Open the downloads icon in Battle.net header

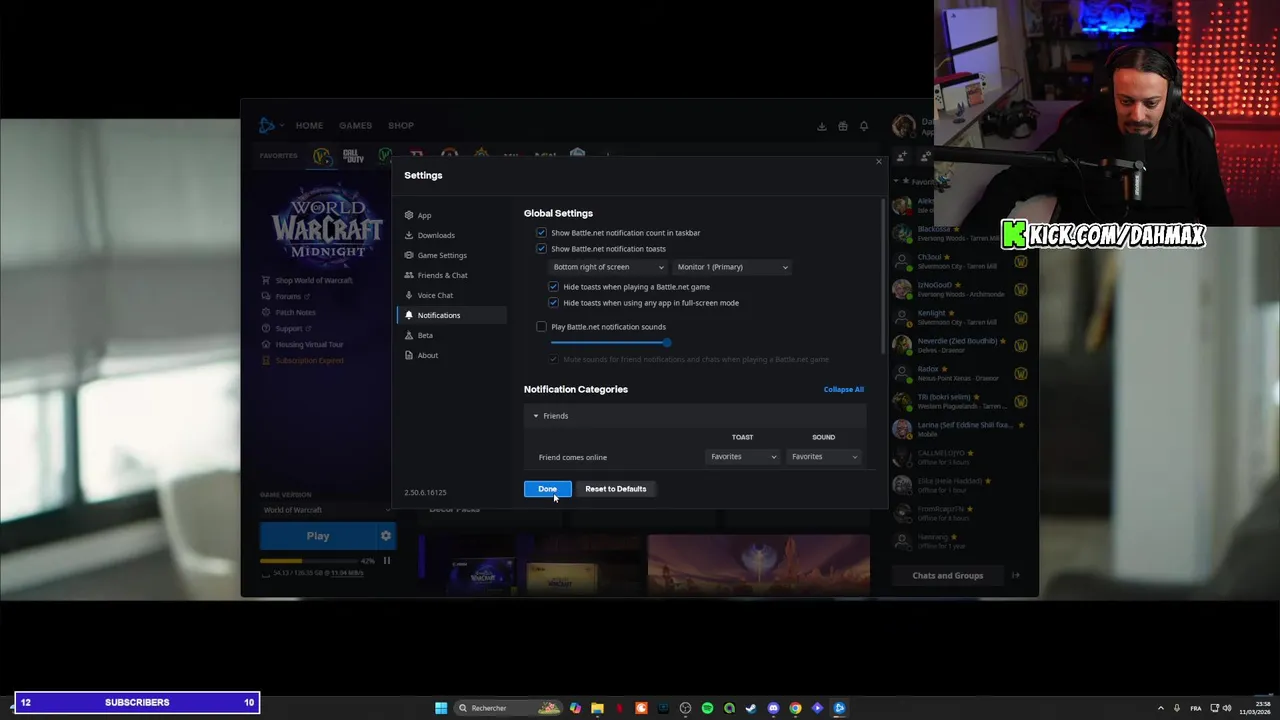click(x=822, y=126)
